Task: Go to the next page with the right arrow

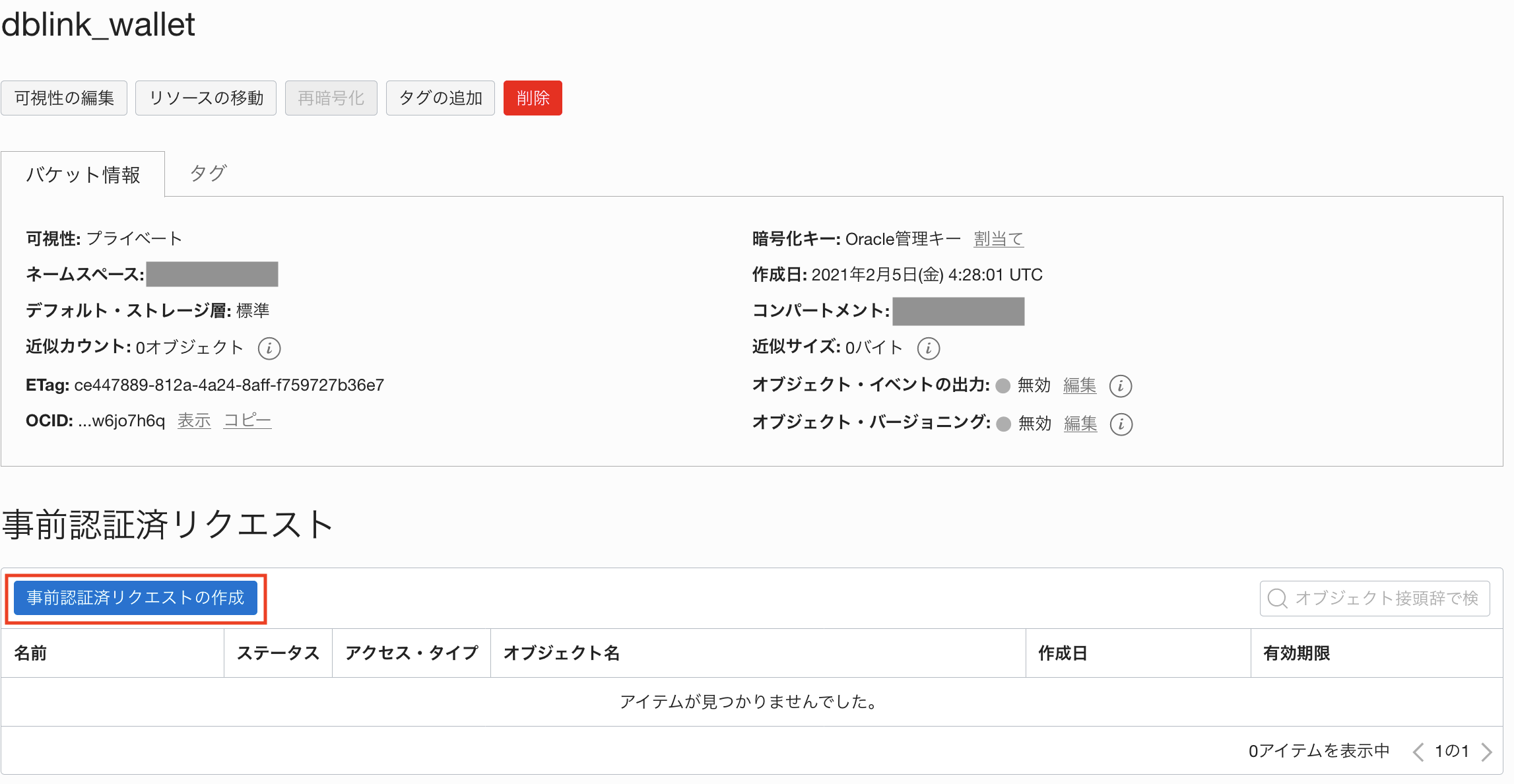Action: (1486, 751)
